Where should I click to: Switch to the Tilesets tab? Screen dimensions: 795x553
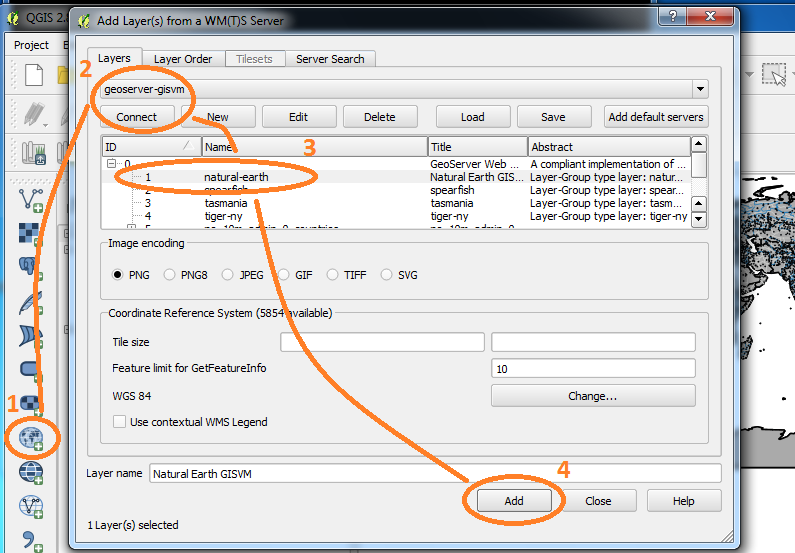[254, 59]
